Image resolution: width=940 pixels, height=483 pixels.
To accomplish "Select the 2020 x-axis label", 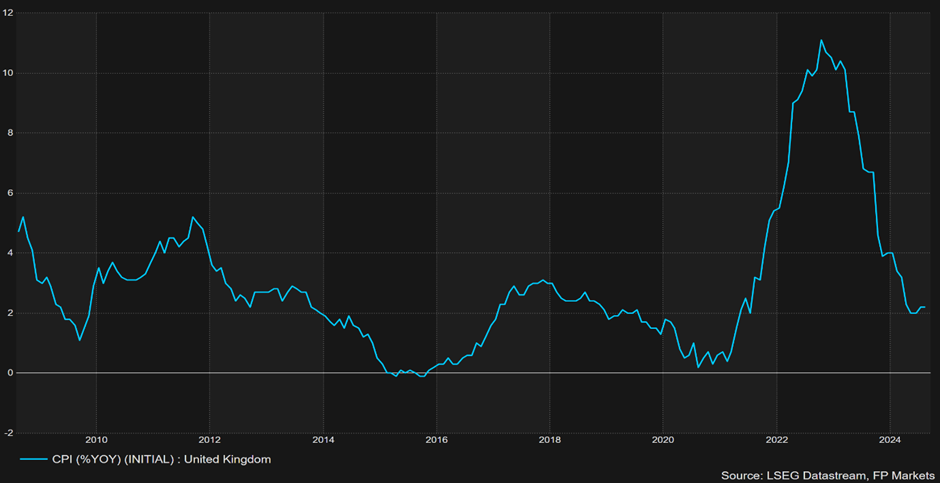I will (663, 440).
